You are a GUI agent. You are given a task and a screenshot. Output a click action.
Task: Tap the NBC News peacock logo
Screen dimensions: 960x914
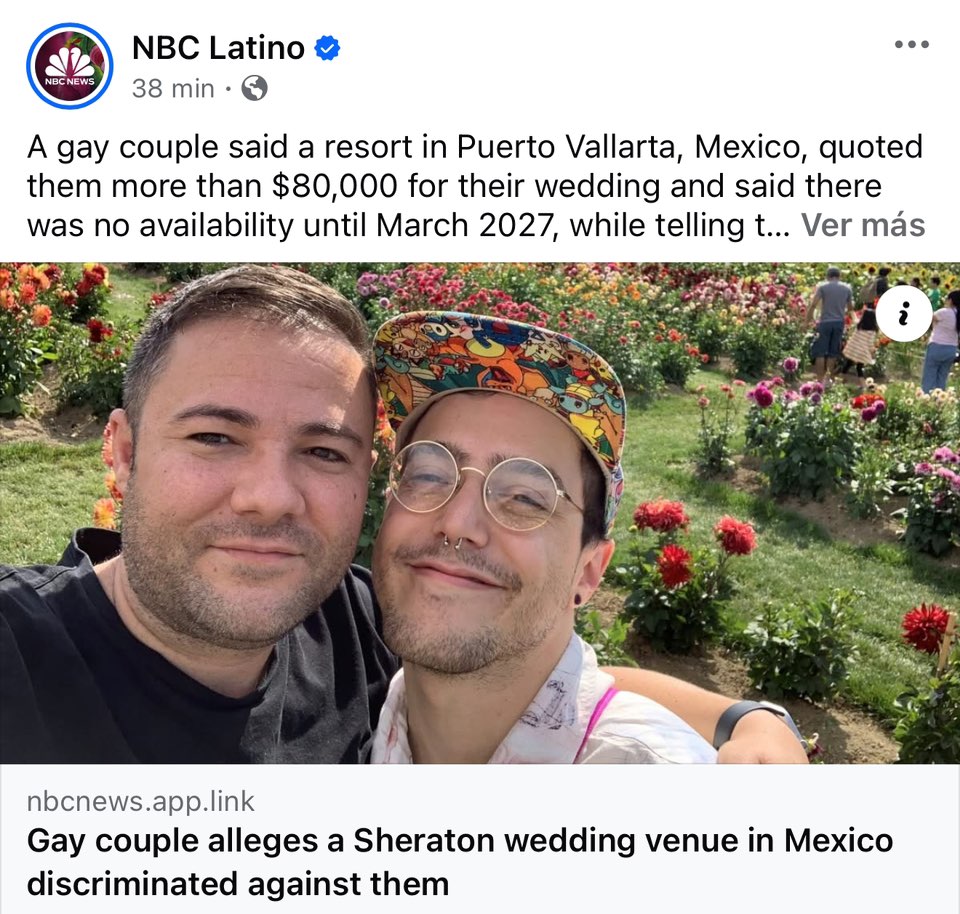[x=70, y=66]
